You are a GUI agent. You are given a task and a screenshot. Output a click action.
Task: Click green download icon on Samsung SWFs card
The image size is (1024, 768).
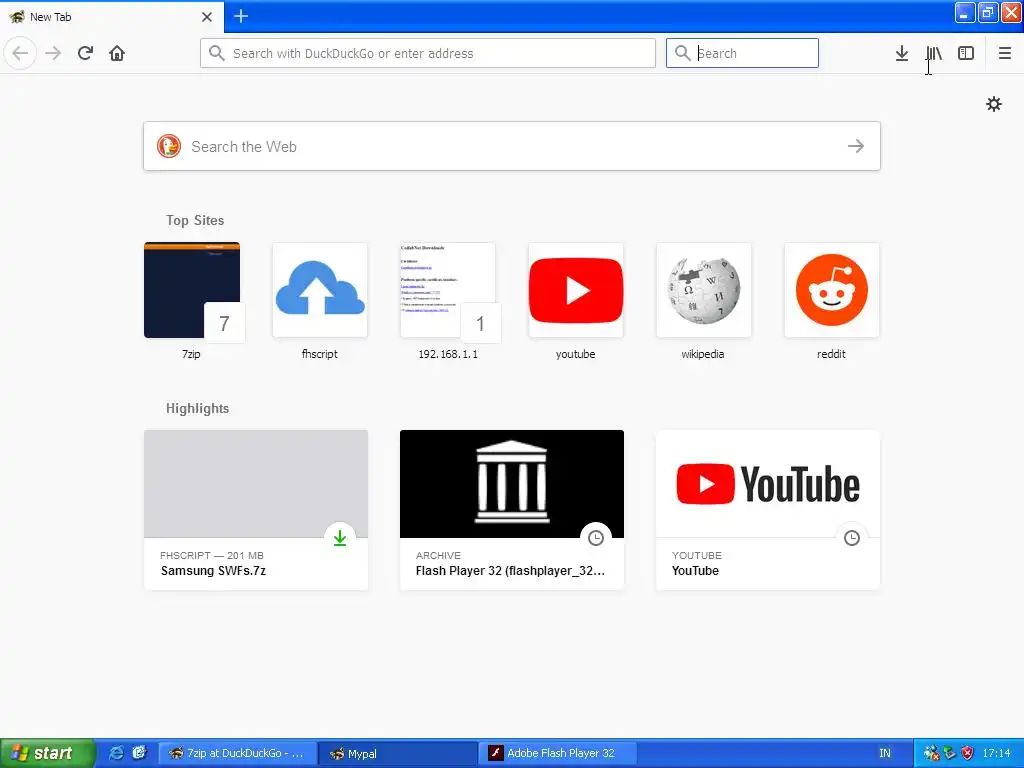(340, 538)
